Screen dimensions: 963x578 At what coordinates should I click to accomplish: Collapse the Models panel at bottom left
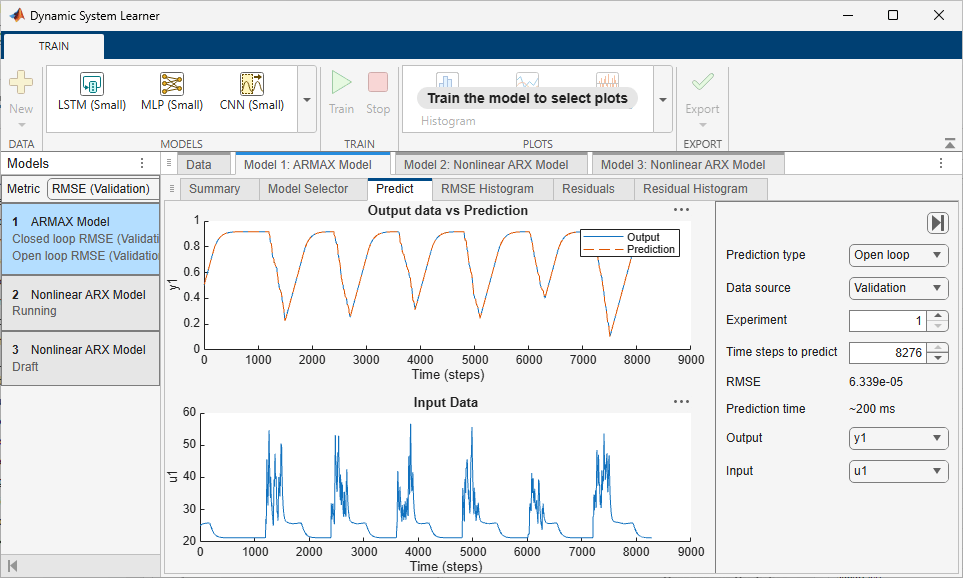12,565
